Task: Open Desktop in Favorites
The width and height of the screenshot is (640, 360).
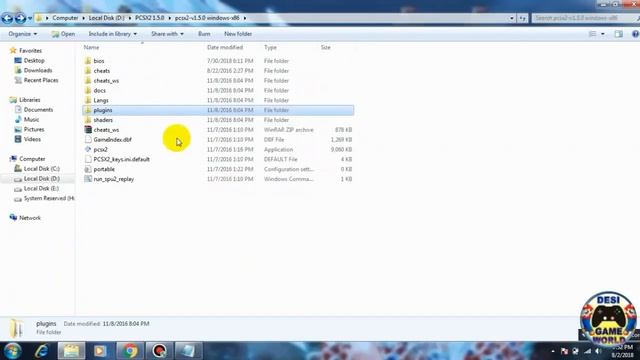Action: point(34,60)
